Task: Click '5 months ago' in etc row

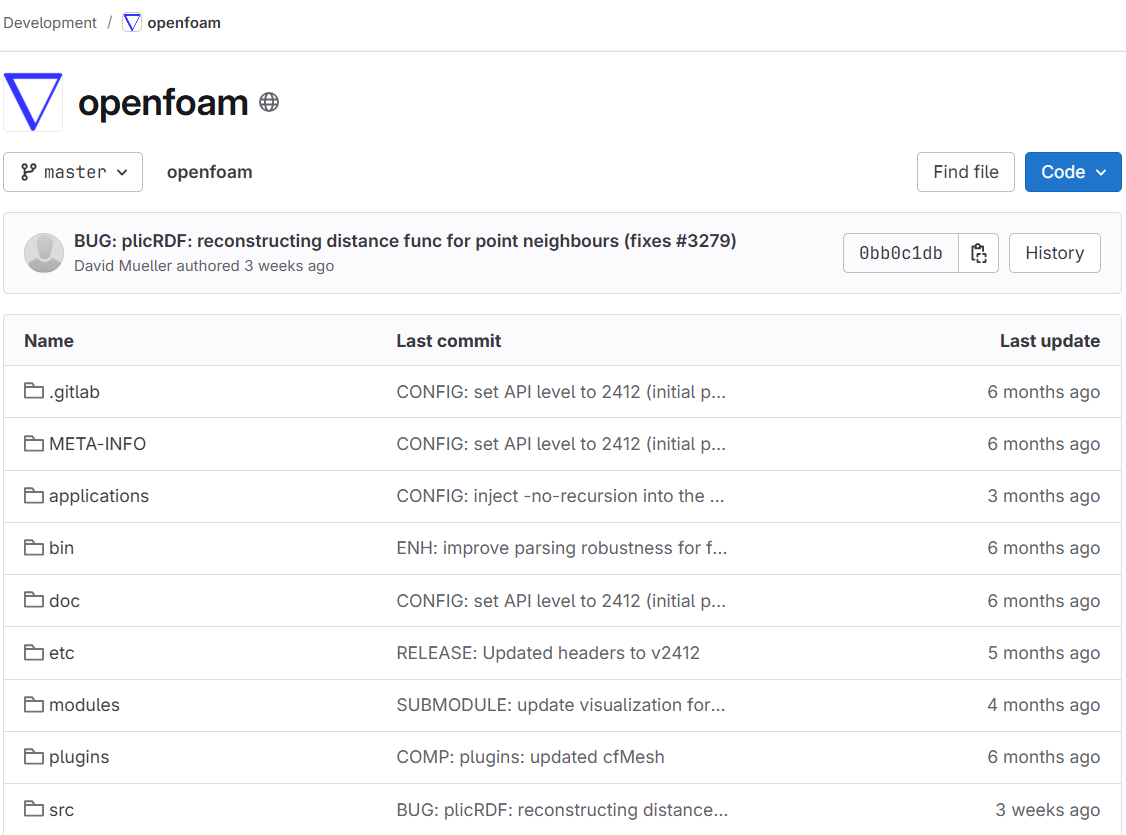Action: 1044,653
